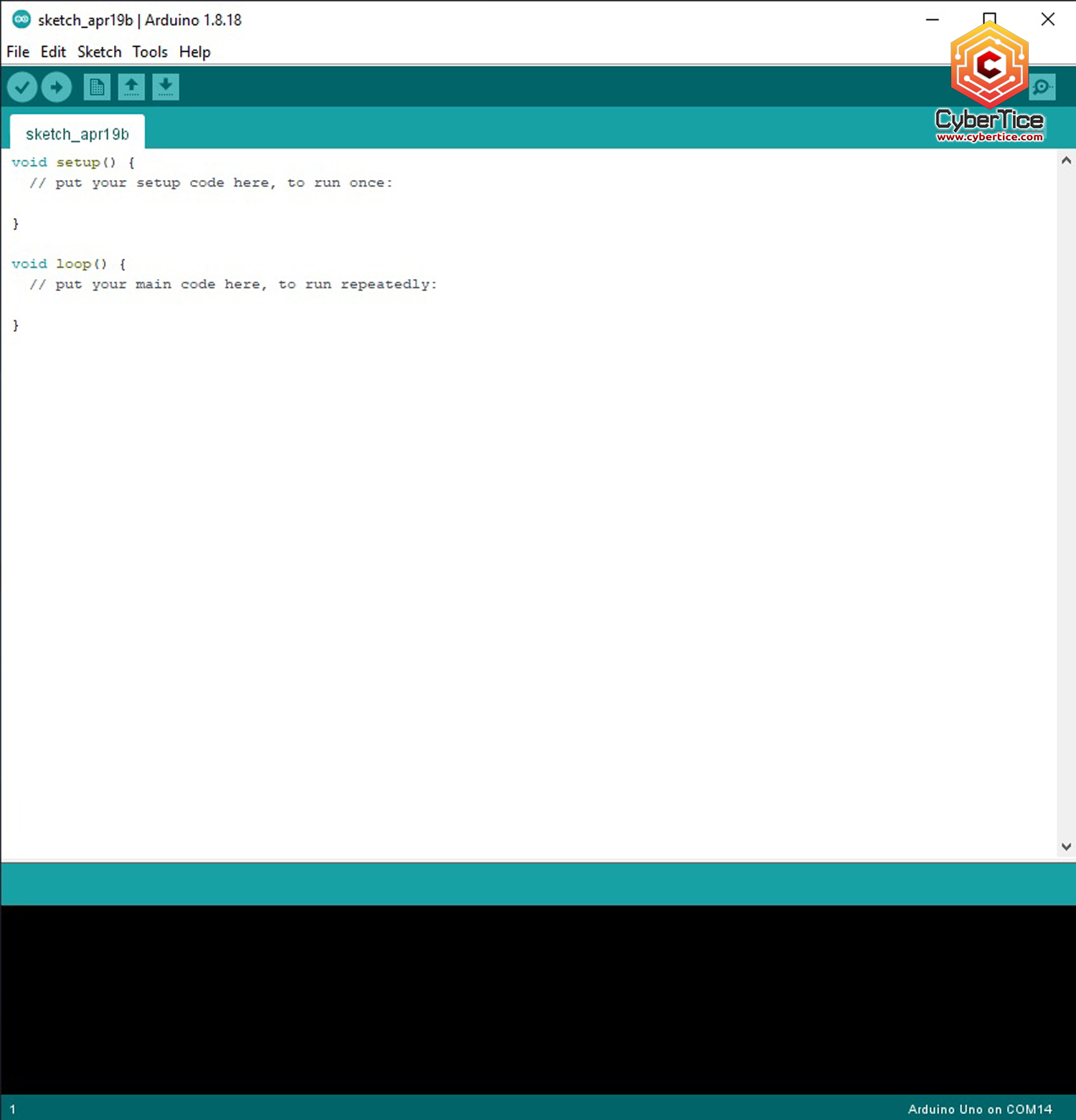Click the scrollbar up arrow
The width and height of the screenshot is (1076, 1120).
pyautogui.click(x=1066, y=160)
